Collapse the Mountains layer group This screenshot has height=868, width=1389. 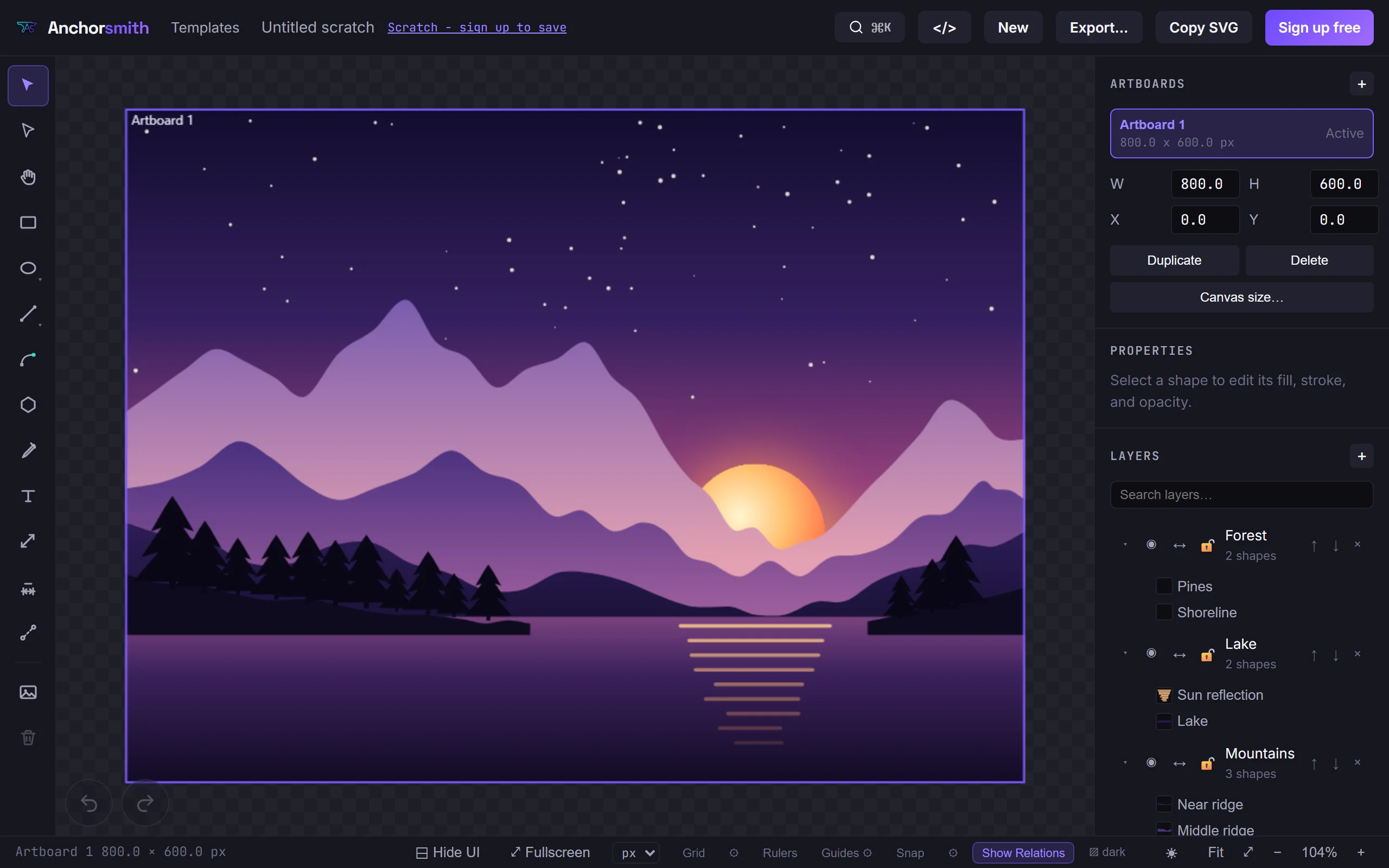point(1125,763)
